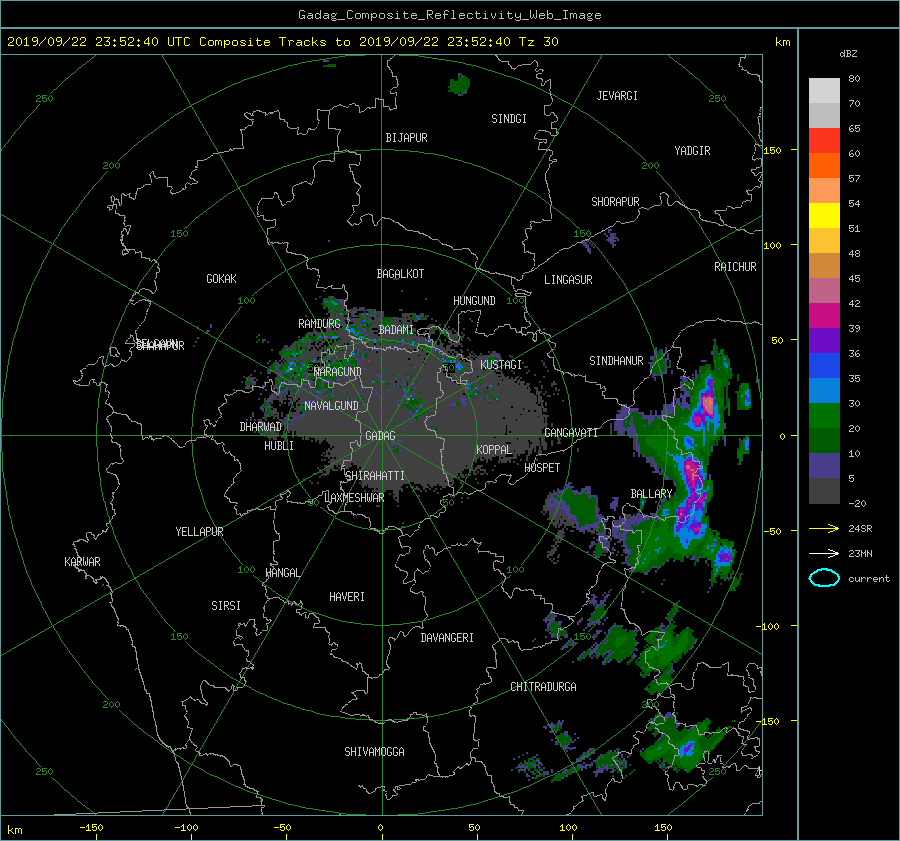Click the 24SR legend label

click(x=860, y=529)
